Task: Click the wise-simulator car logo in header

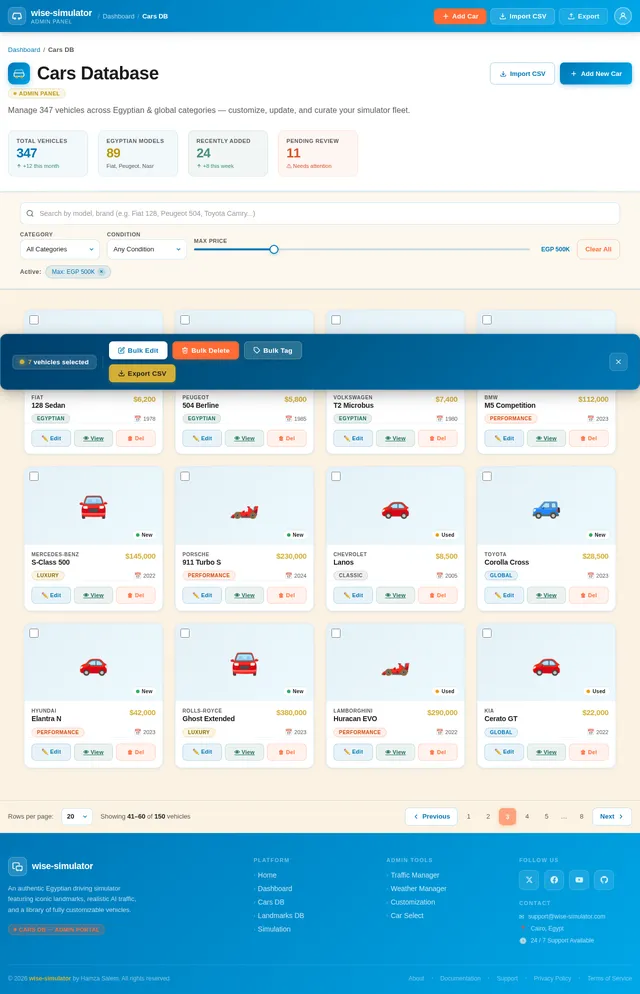Action: pyautogui.click(x=17, y=16)
